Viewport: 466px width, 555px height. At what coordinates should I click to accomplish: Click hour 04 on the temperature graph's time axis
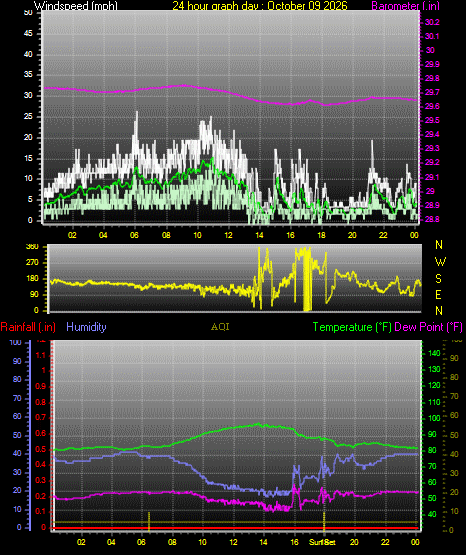111,542
